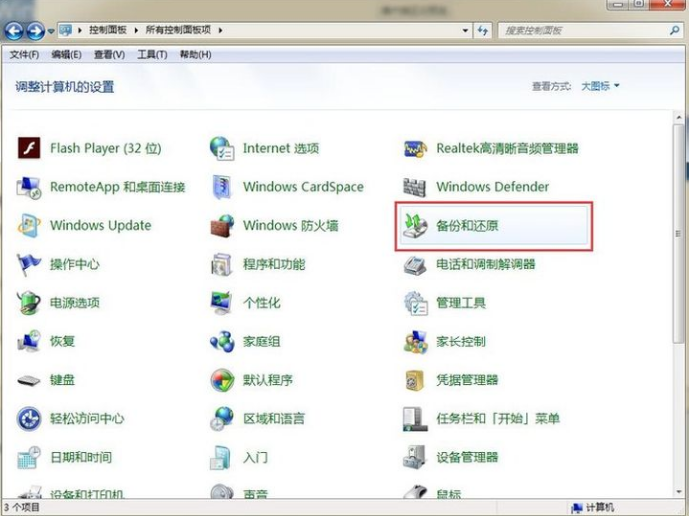This screenshot has width=689, height=516.
Task: Open the recent pages dropdown beside Forward
Action: [x=51, y=31]
